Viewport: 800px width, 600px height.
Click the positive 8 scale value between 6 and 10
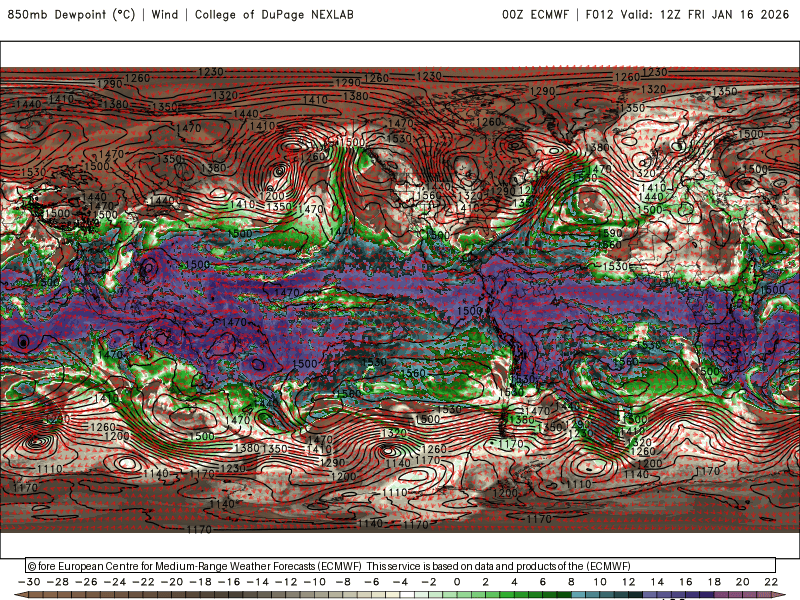(x=571, y=582)
